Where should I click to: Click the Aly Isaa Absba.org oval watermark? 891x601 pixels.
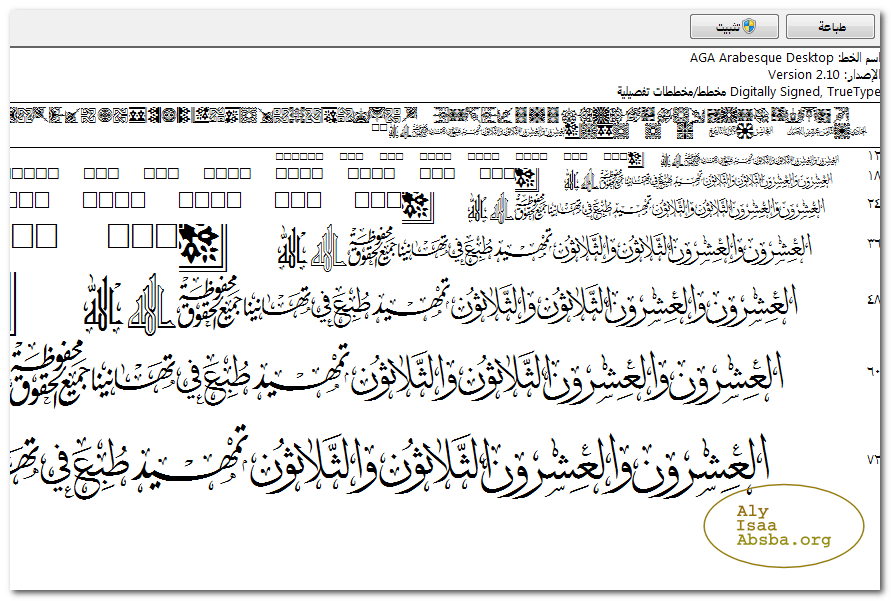(783, 526)
